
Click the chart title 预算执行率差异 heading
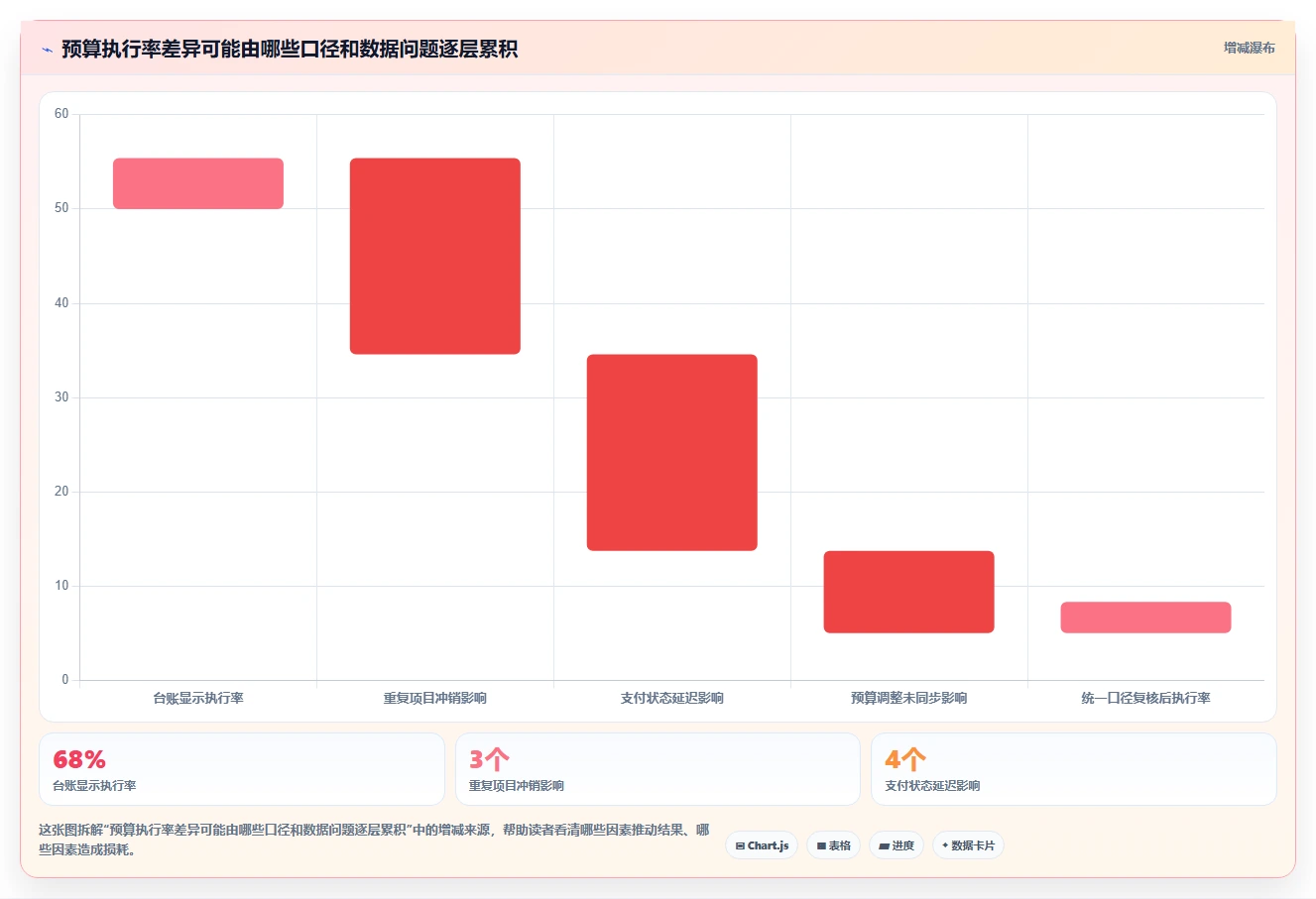[290, 49]
